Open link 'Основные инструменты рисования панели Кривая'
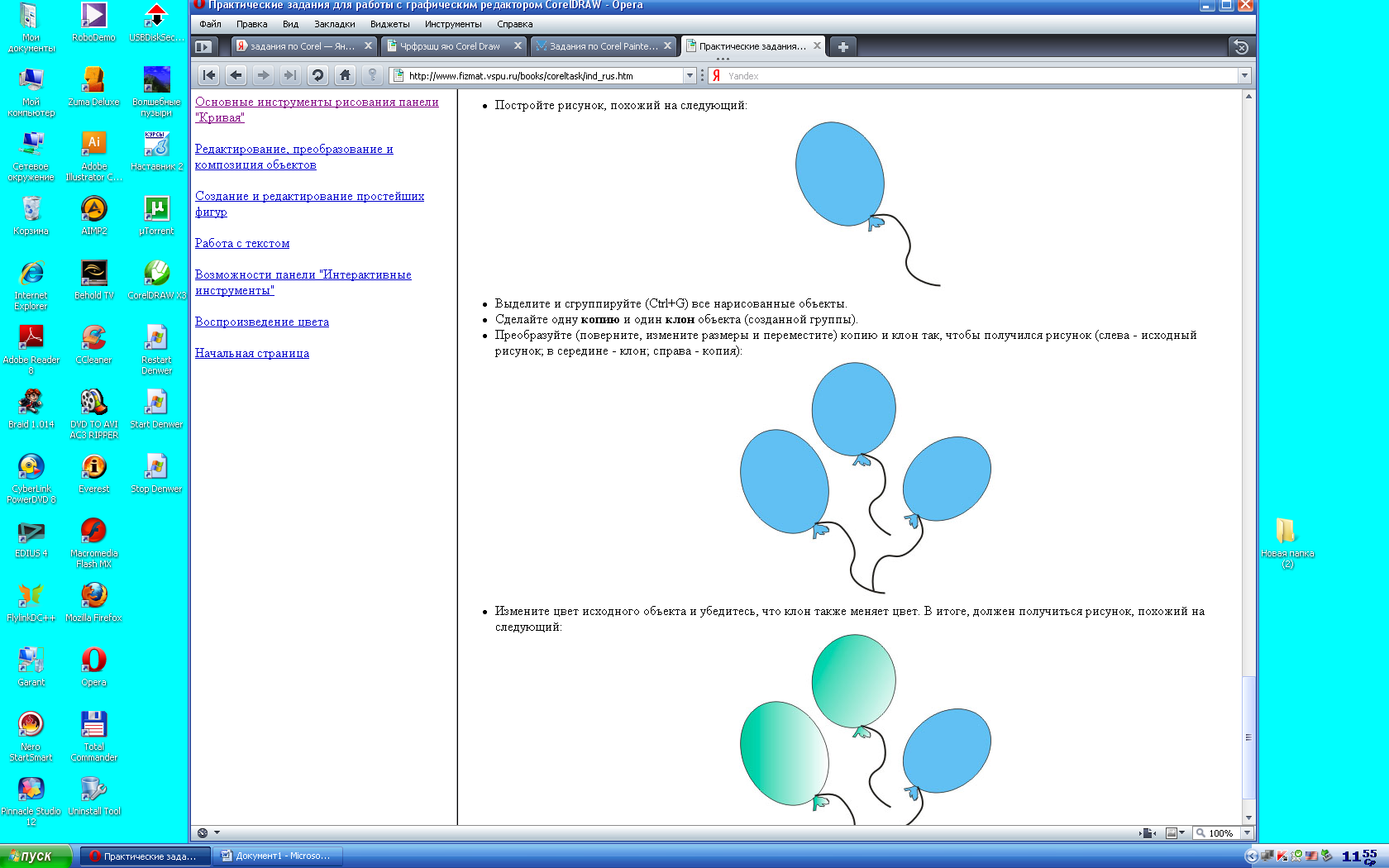The height and width of the screenshot is (868, 1389). click(317, 110)
